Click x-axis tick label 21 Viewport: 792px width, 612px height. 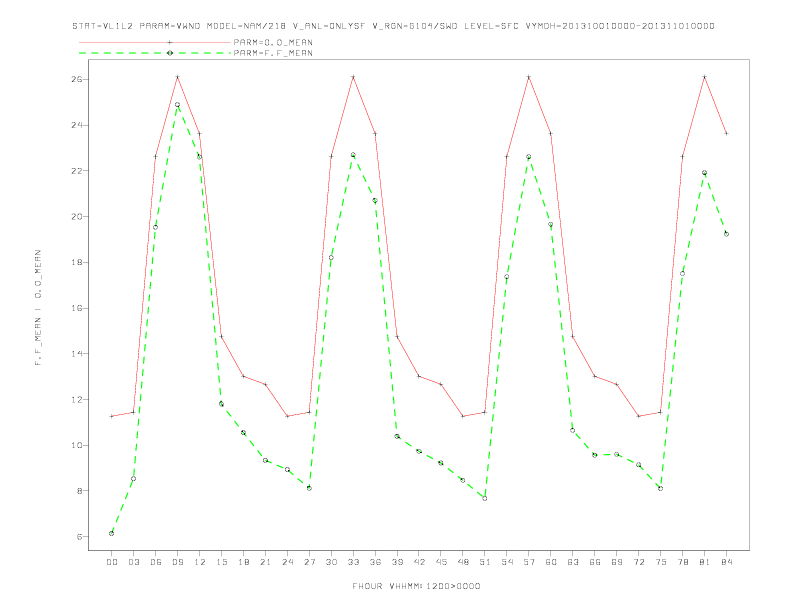click(265, 562)
